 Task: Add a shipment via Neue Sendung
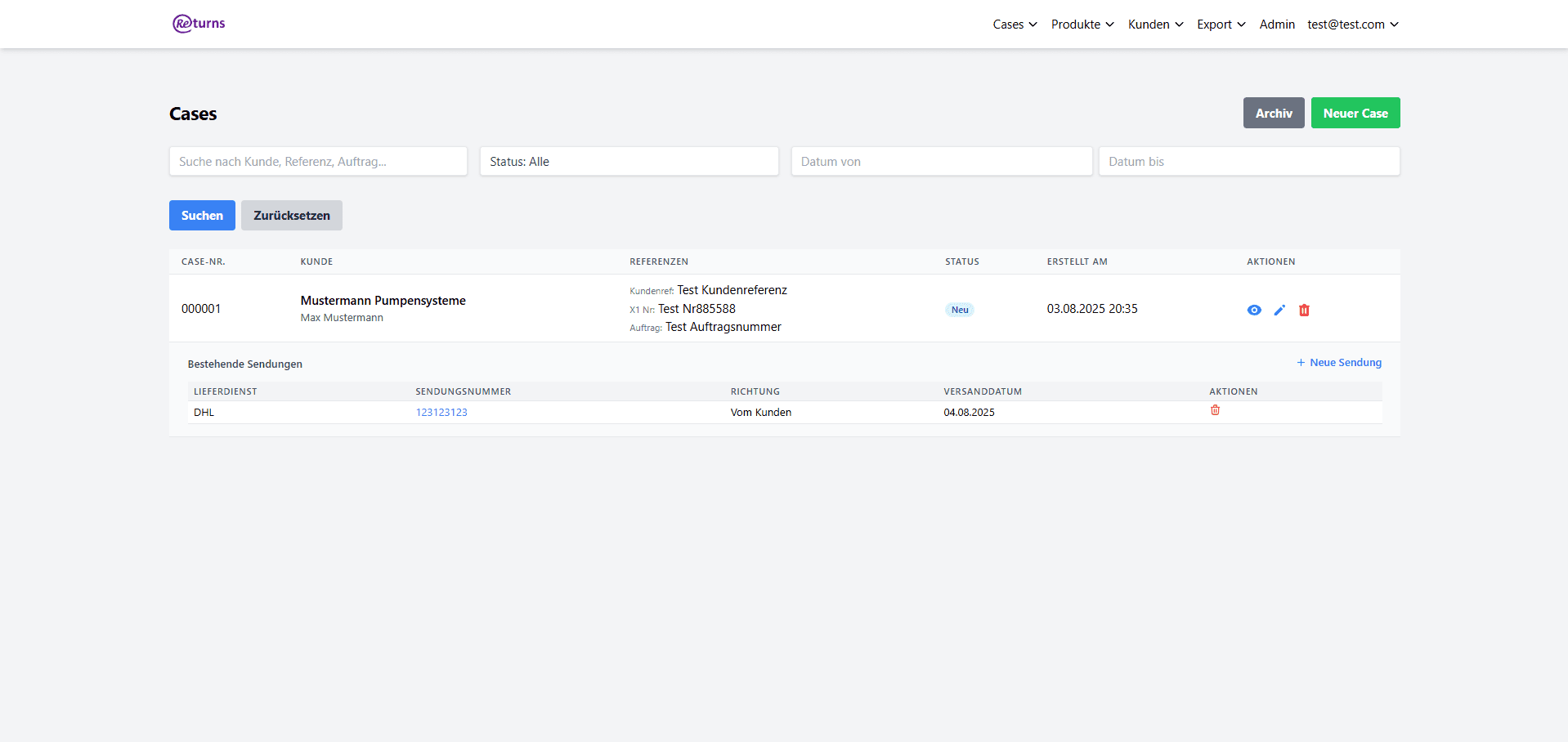point(1339,363)
